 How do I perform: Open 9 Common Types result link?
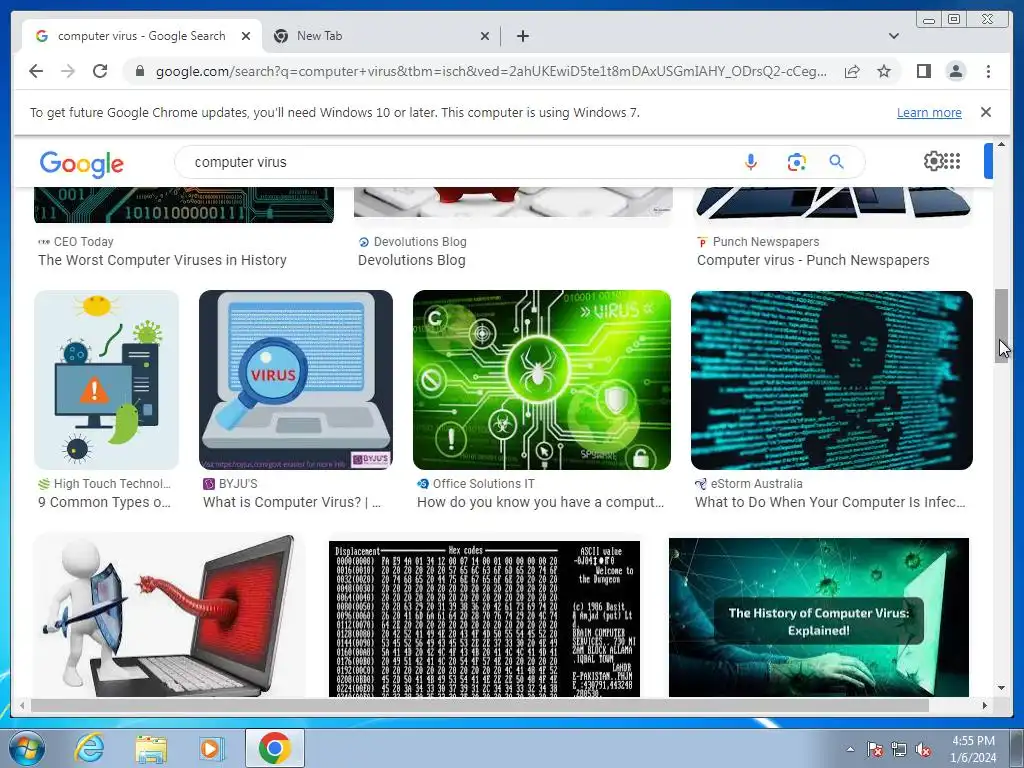coord(104,502)
